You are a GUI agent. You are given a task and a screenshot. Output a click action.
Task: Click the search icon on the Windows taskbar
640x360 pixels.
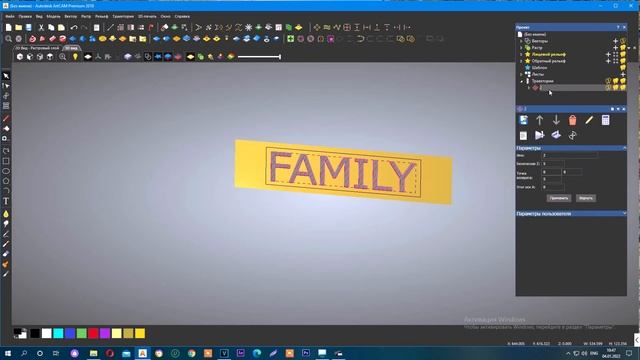(x=24, y=353)
